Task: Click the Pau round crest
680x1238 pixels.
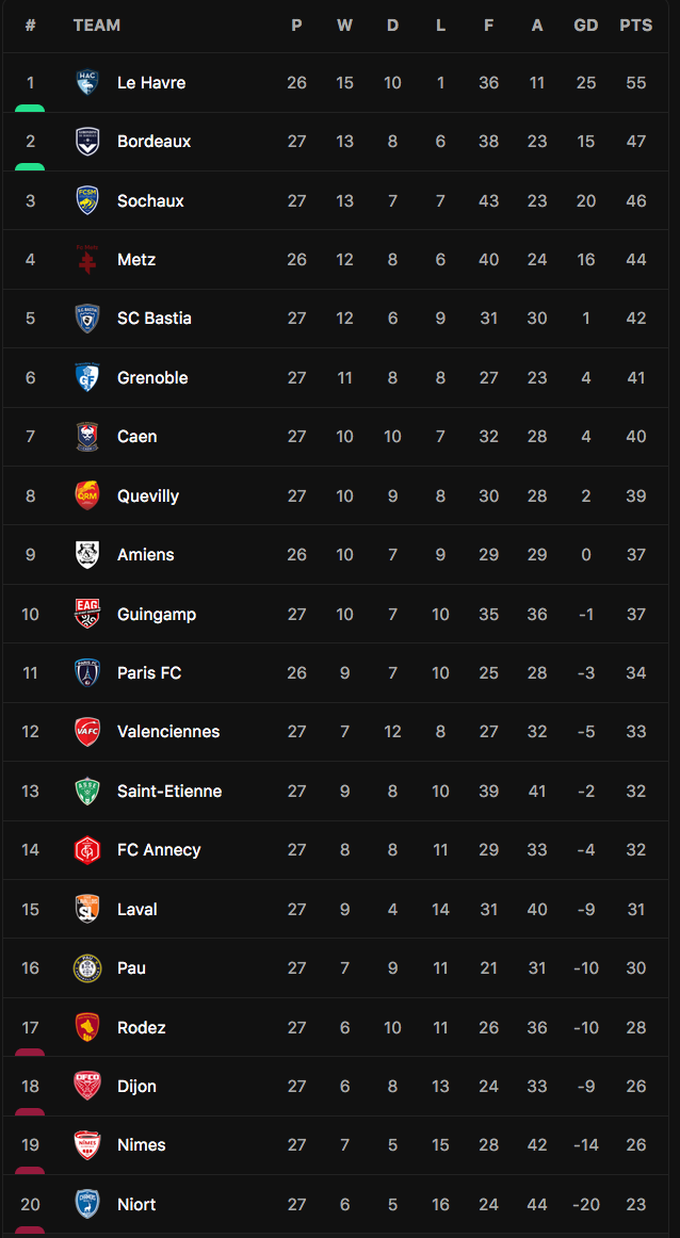Action: click(87, 968)
